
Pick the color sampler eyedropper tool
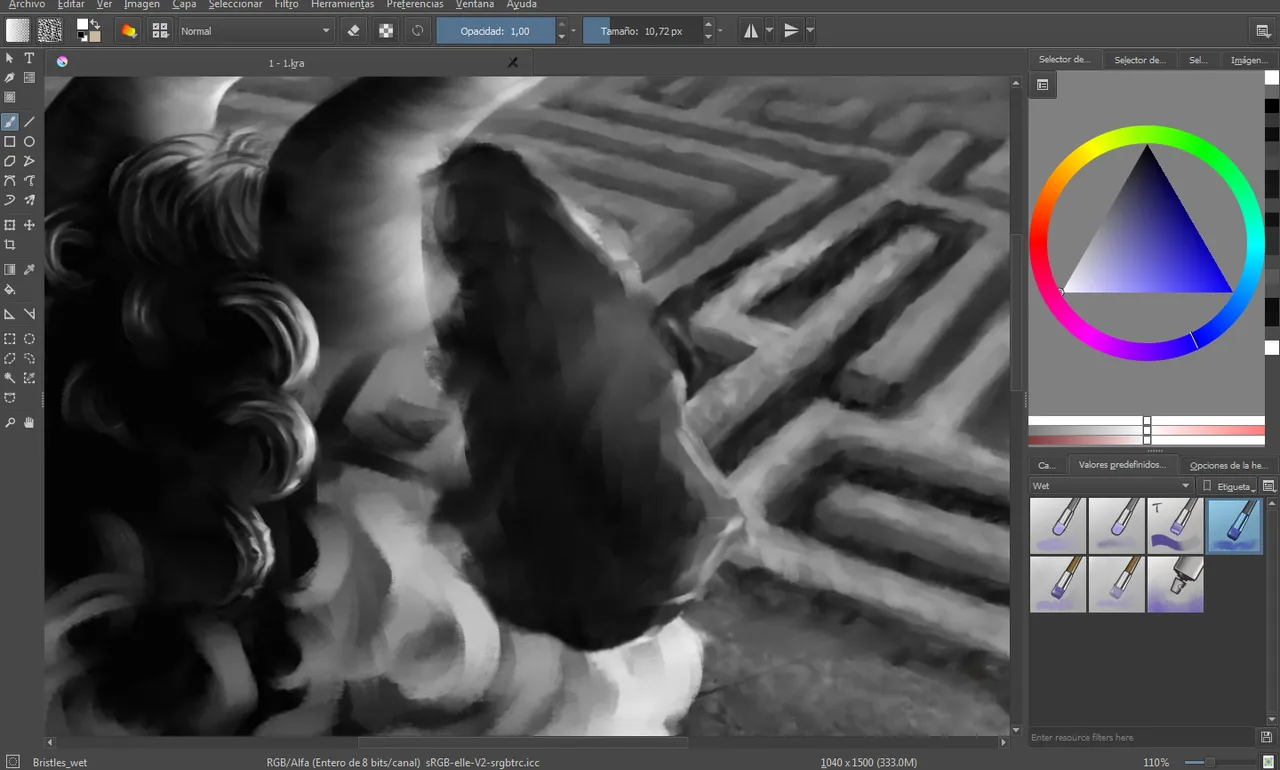pos(29,270)
